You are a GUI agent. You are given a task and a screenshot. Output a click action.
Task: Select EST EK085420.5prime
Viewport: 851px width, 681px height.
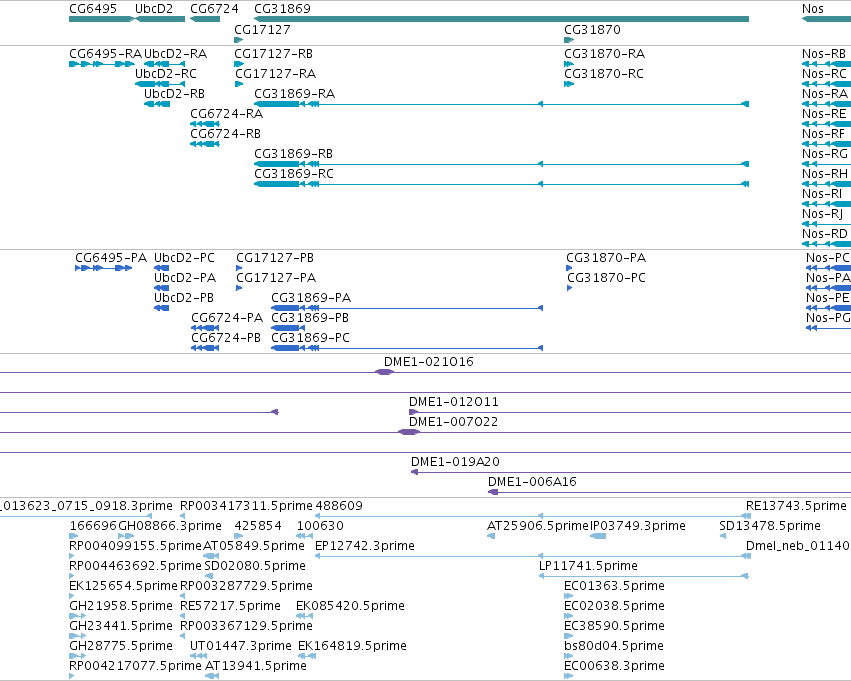coord(350,606)
